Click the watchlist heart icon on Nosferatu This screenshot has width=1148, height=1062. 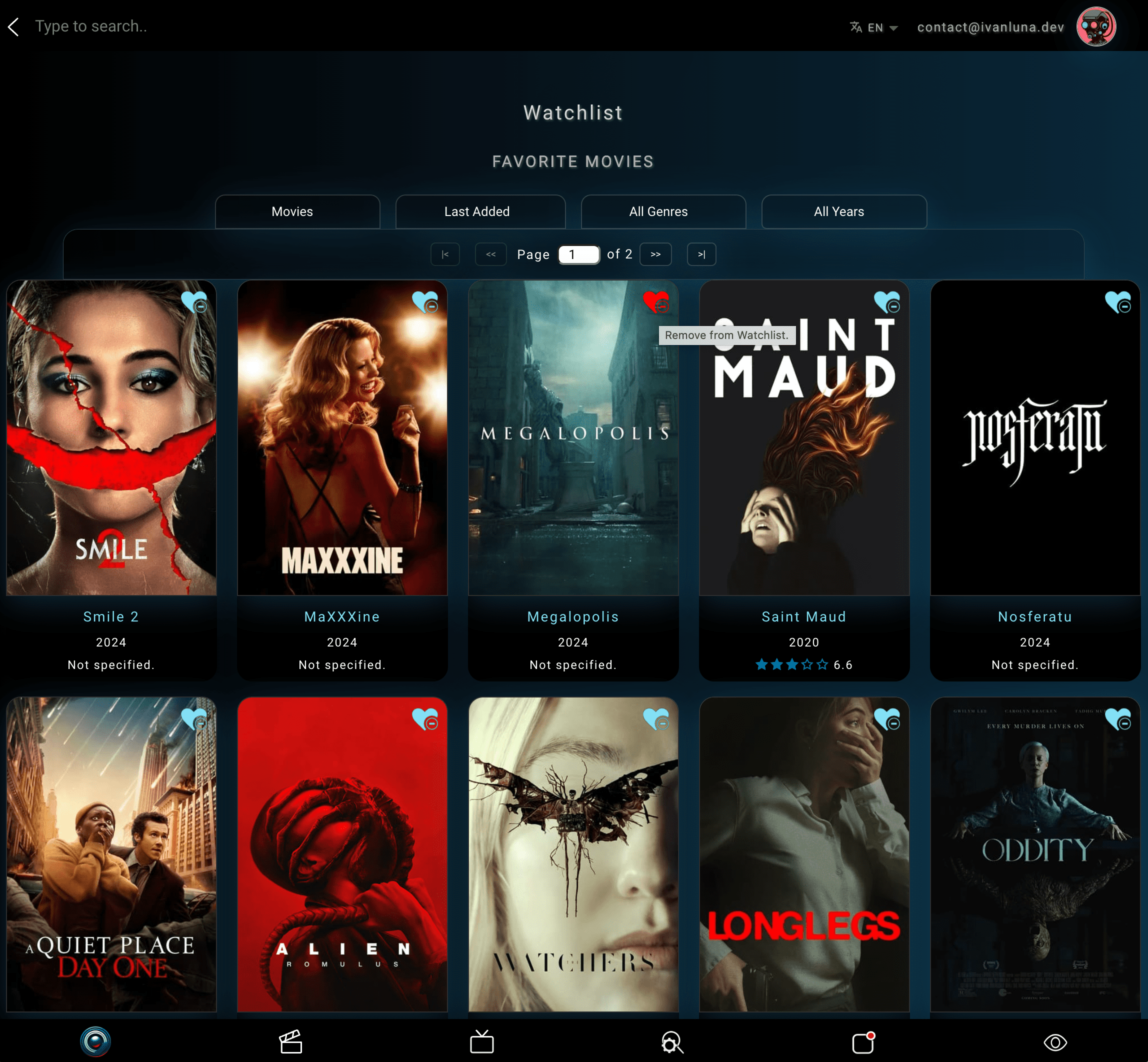pos(1118,301)
